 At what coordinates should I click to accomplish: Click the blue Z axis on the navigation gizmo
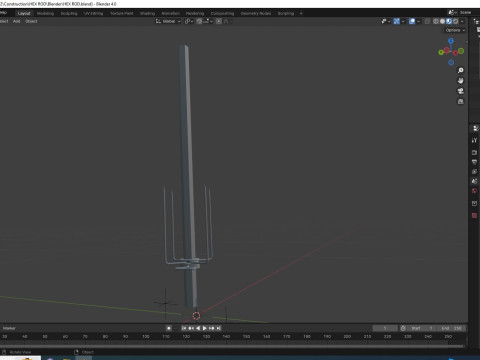[451, 41]
